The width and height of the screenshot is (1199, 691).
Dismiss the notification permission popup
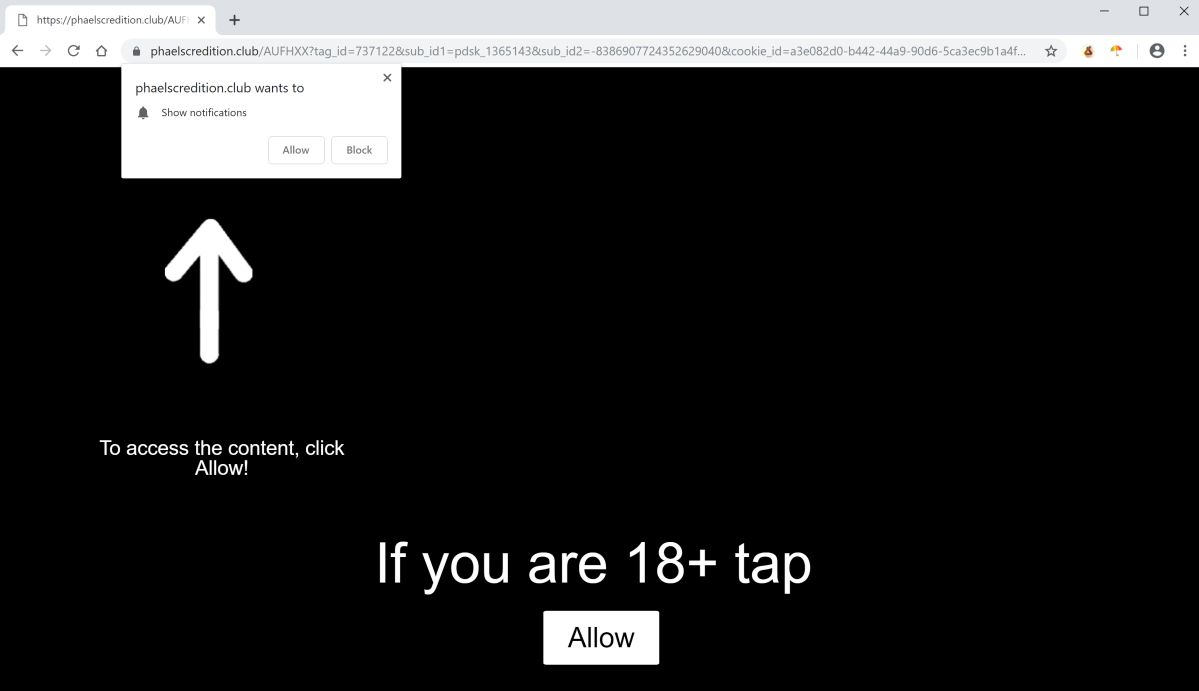click(387, 77)
